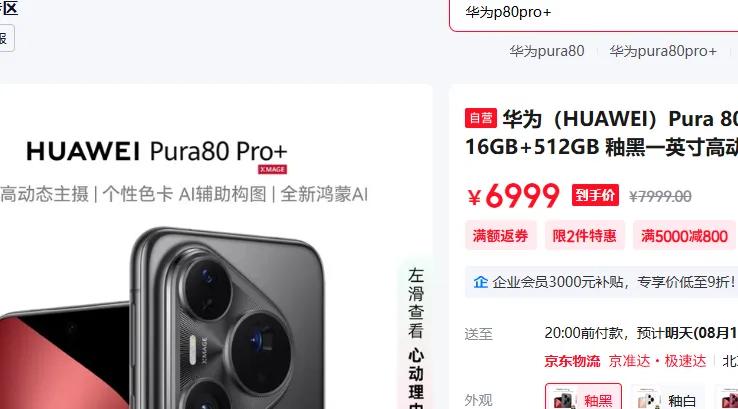This screenshot has height=409, width=738.
Task: Click the 京东物流 delivery link
Action: 572,361
